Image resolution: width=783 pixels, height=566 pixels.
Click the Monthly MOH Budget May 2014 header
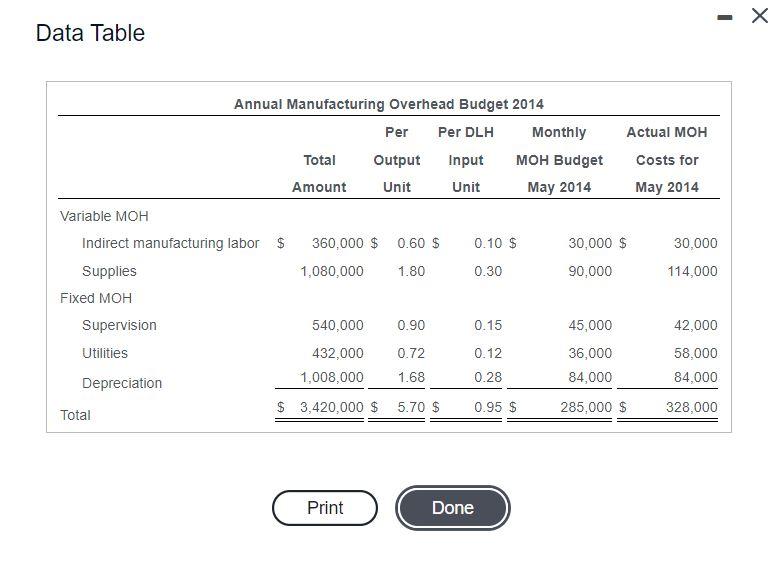(x=559, y=159)
